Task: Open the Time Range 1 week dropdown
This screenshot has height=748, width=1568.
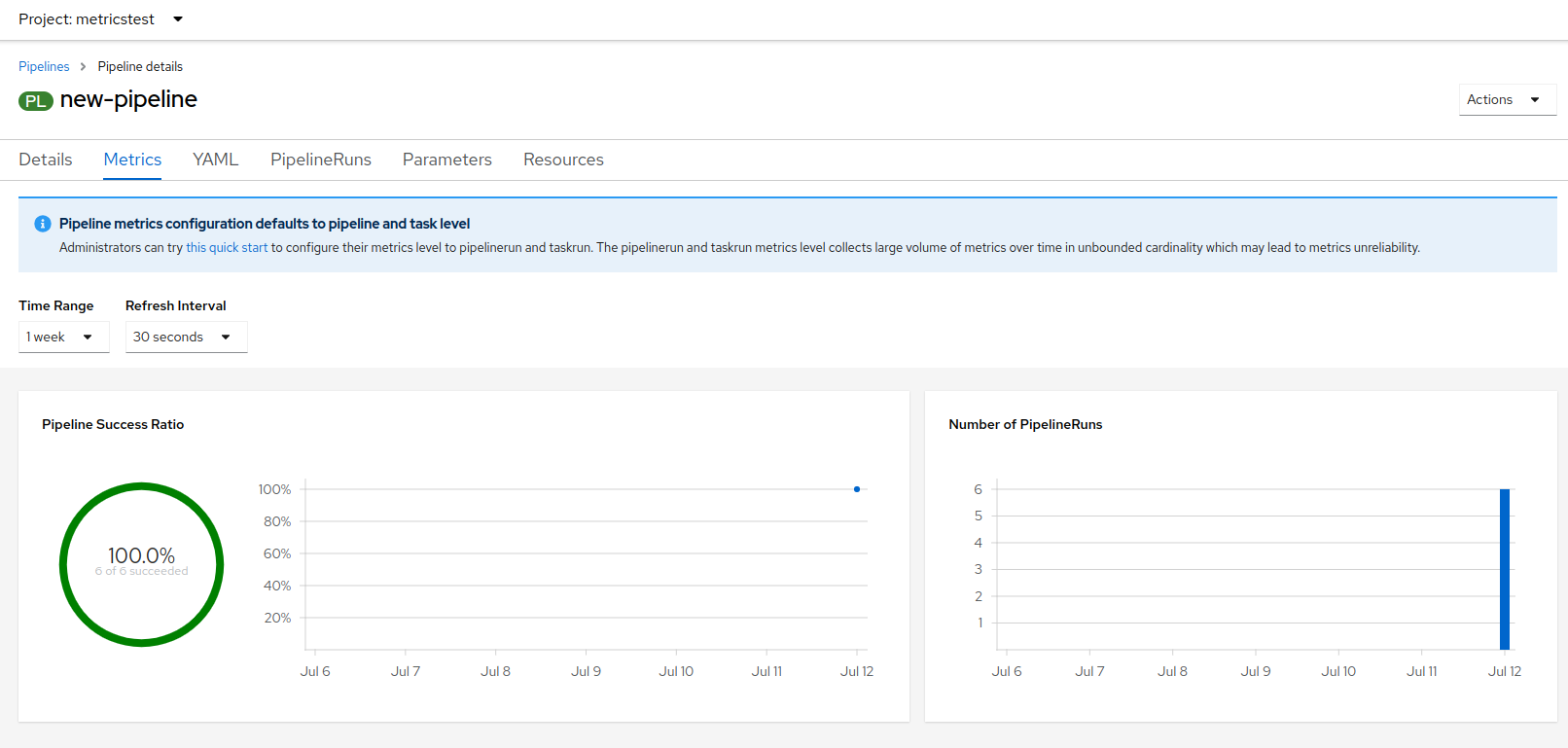Action: (x=63, y=337)
